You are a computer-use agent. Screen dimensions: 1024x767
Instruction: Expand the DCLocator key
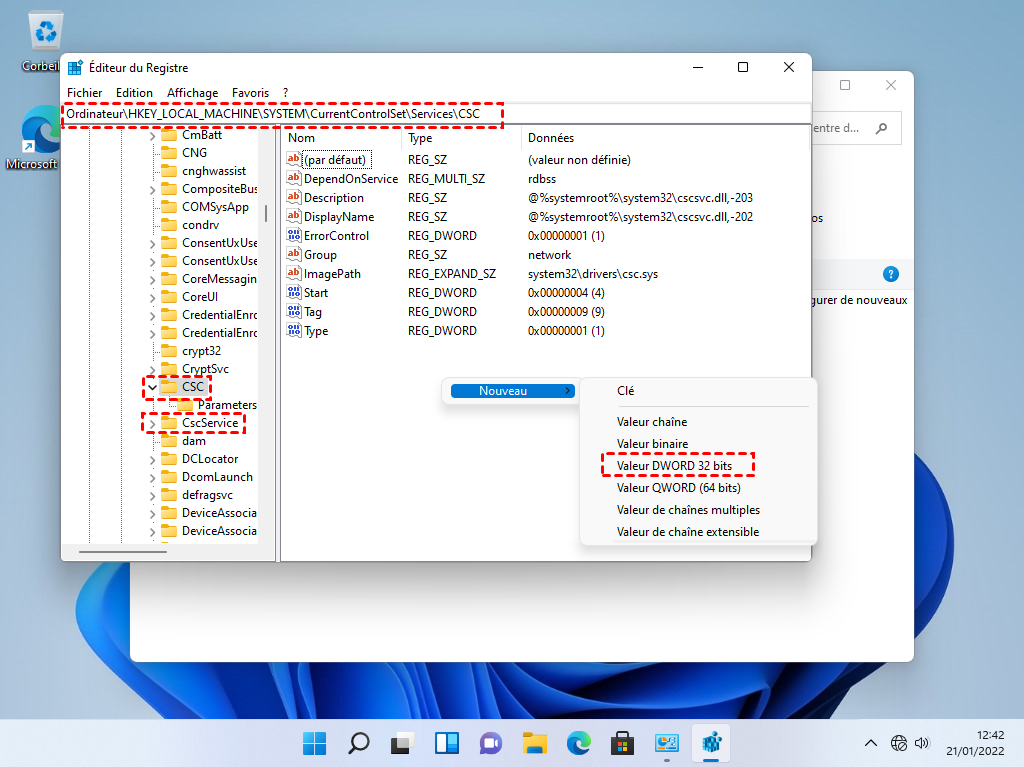point(152,460)
